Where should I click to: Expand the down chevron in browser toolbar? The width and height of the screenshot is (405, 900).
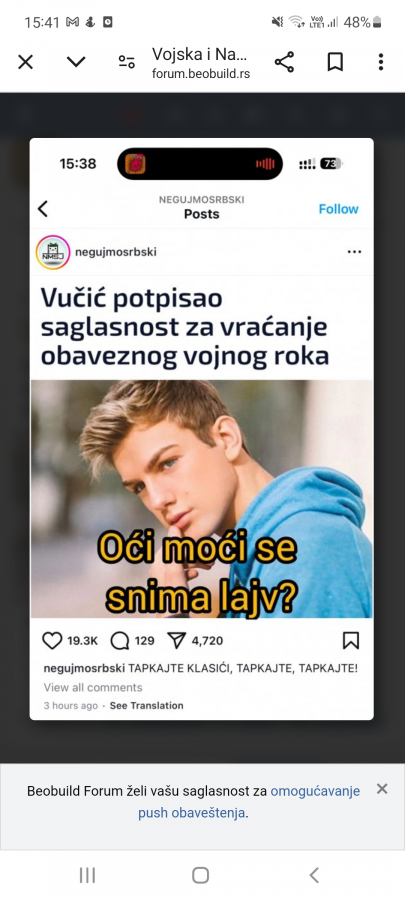pos(76,61)
